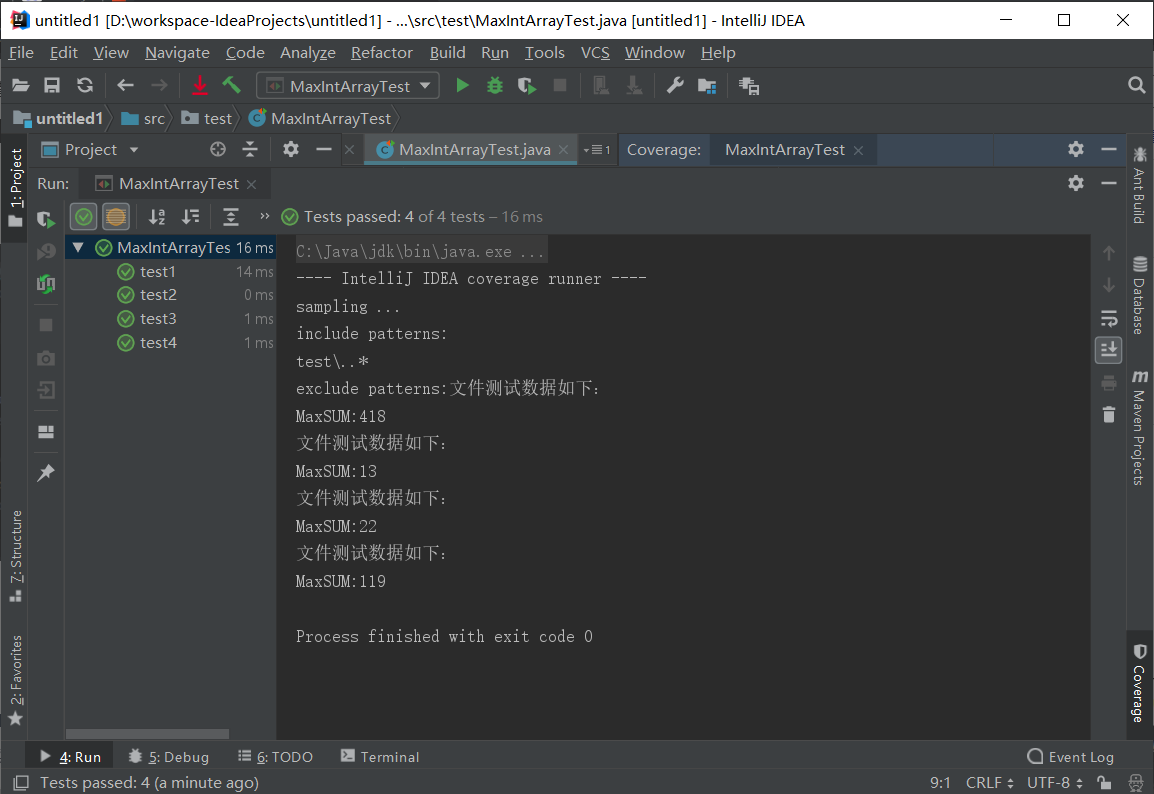Toggle read-only lock icon in status bar
Screen dimensions: 1154x794
[1104, 782]
